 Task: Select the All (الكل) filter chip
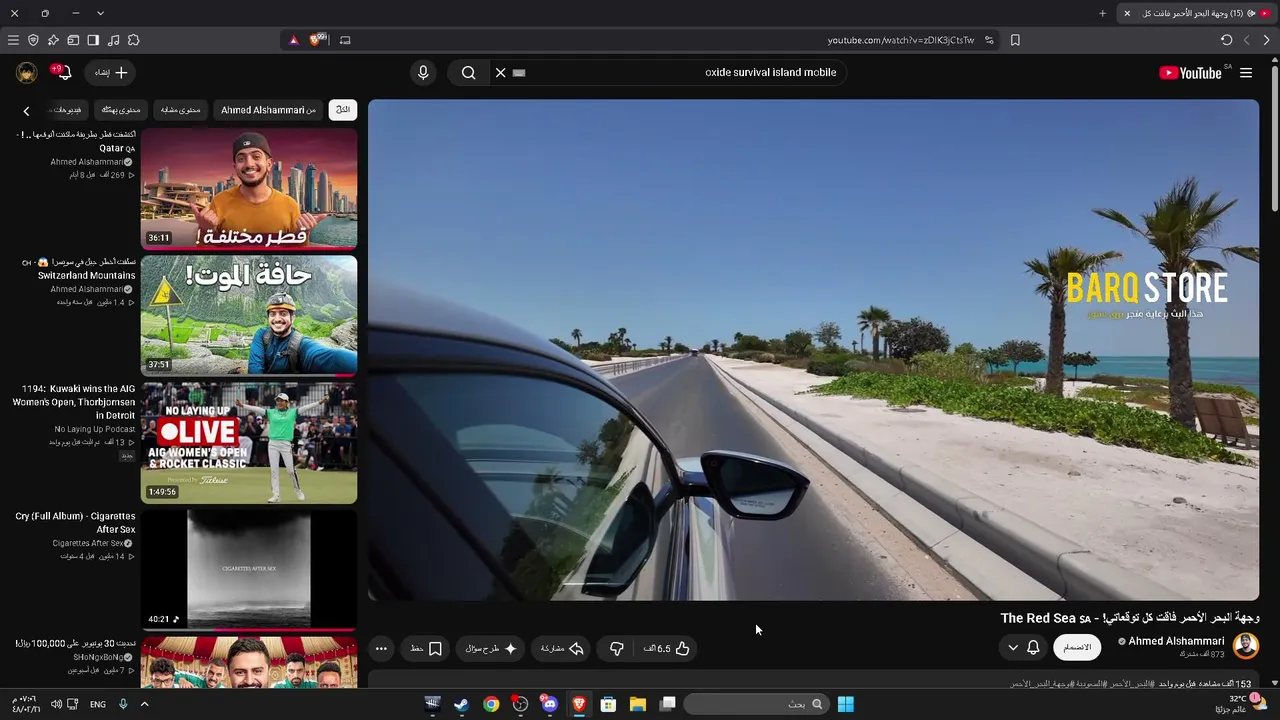343,110
